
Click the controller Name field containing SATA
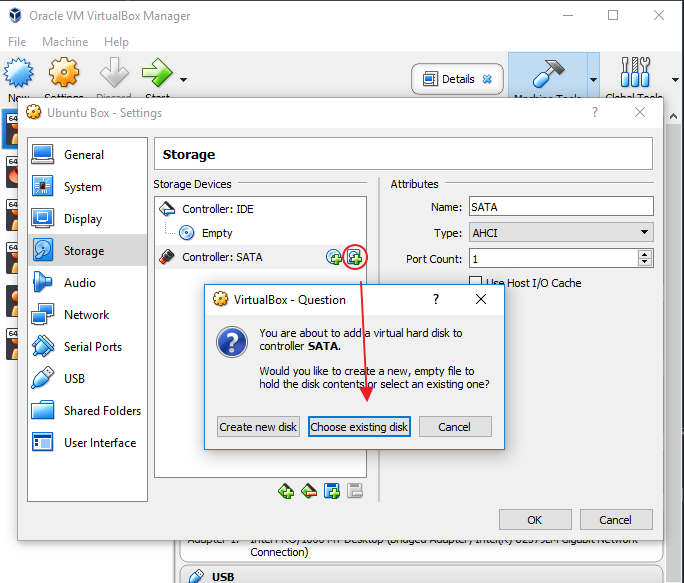(561, 206)
